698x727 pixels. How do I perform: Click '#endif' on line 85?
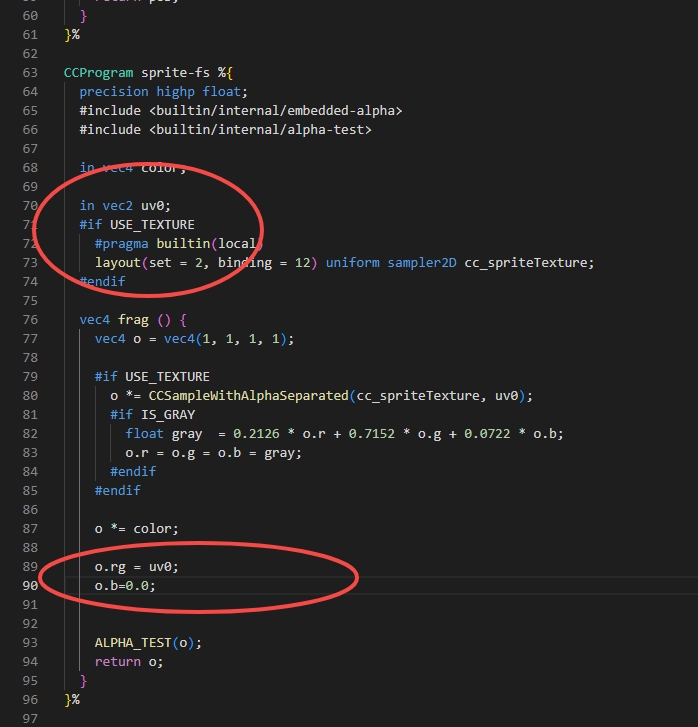tap(118, 491)
